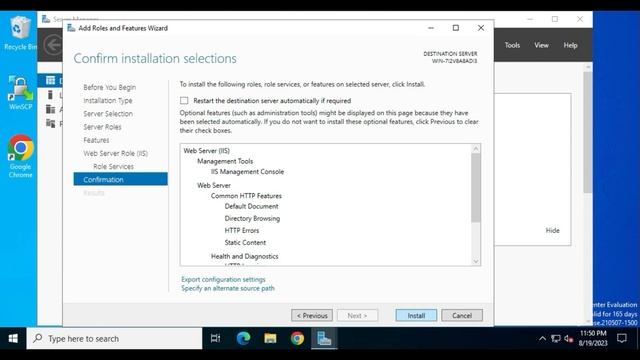
Task: Launch Chrome from the taskbar
Action: tap(297, 338)
